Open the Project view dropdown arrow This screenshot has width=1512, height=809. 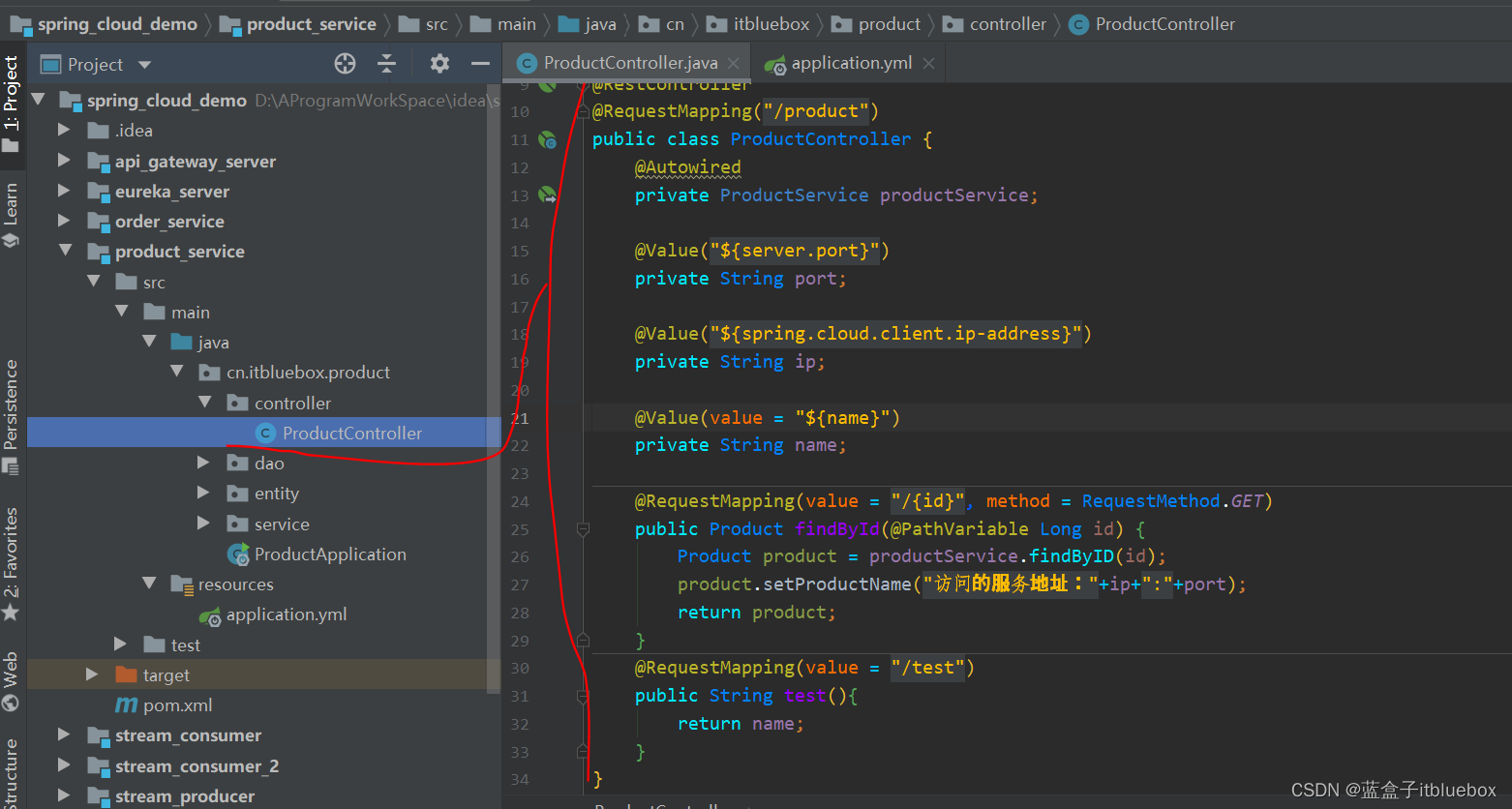point(145,65)
